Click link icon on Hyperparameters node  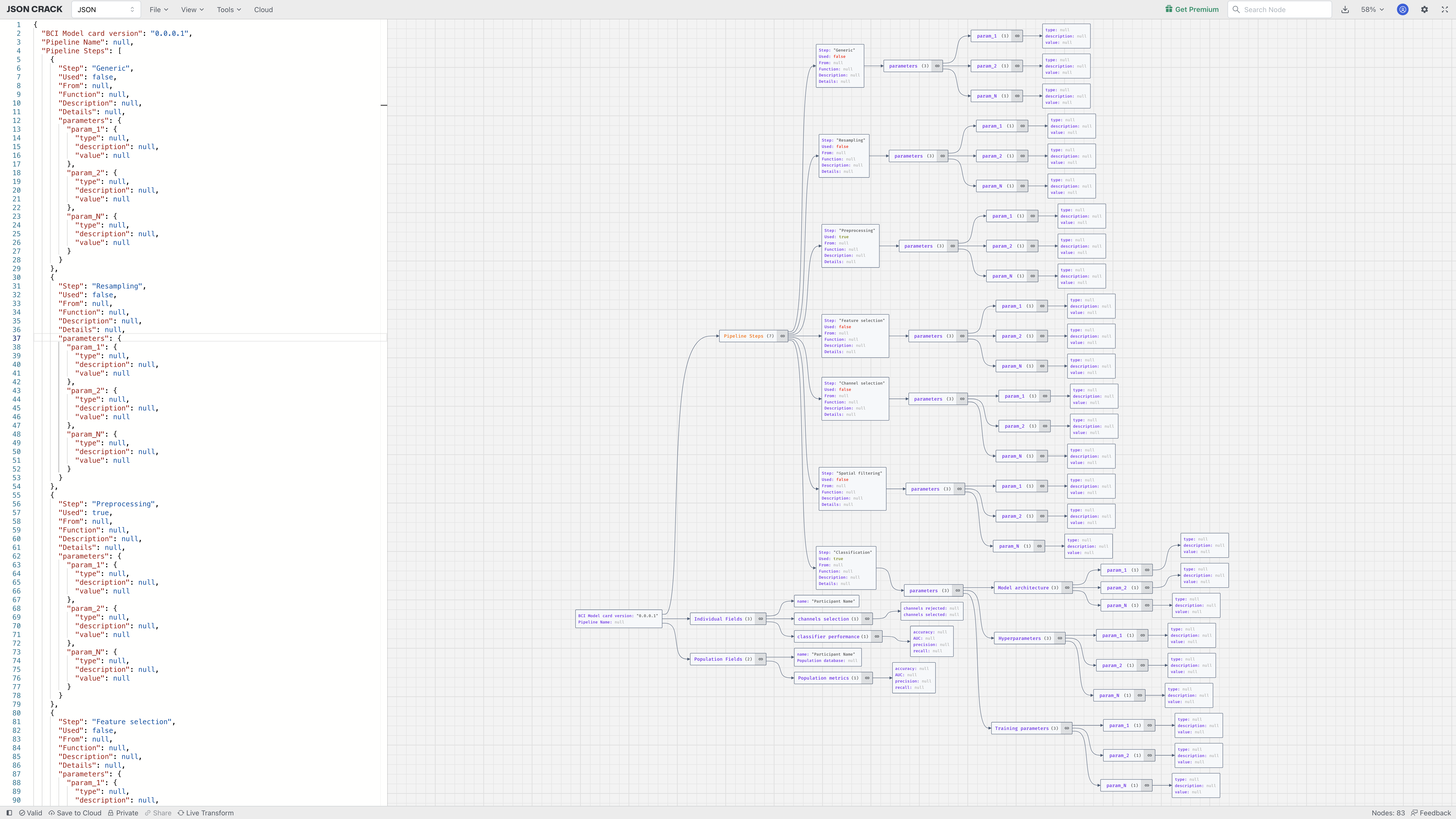click(x=1060, y=638)
